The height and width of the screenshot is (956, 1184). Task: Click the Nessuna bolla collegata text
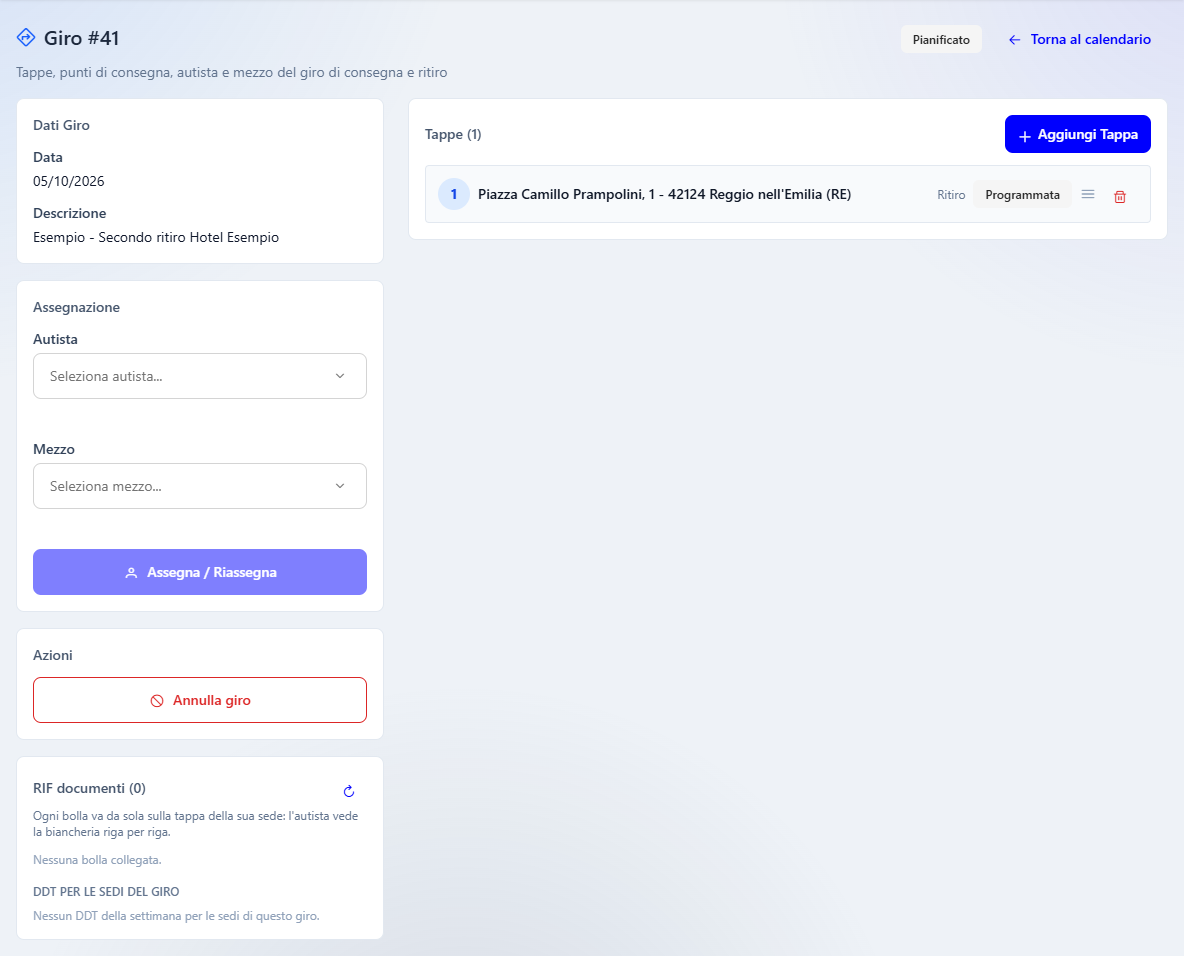[x=97, y=860]
